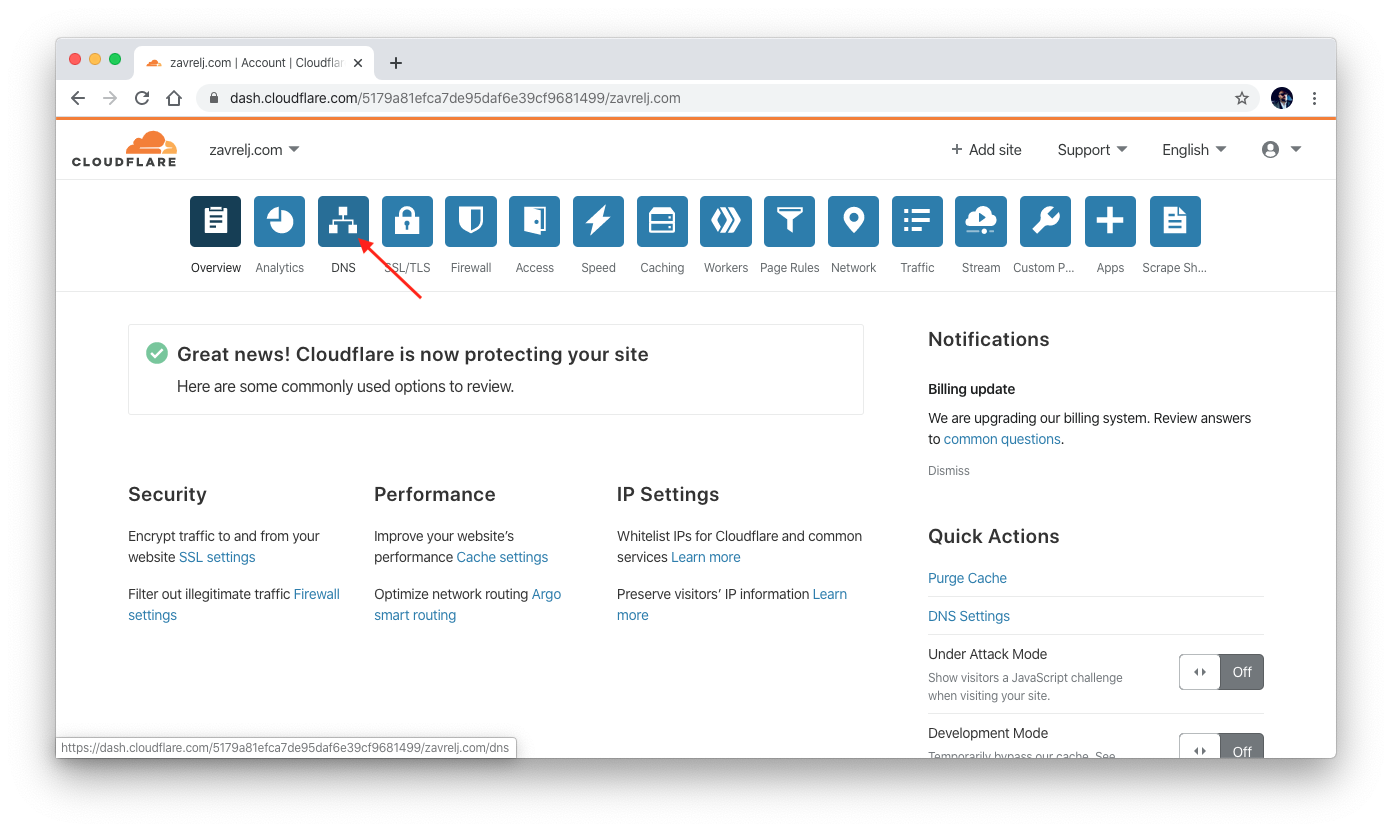Image resolution: width=1392 pixels, height=832 pixels.
Task: Open the English language dropdown
Action: [x=1194, y=149]
